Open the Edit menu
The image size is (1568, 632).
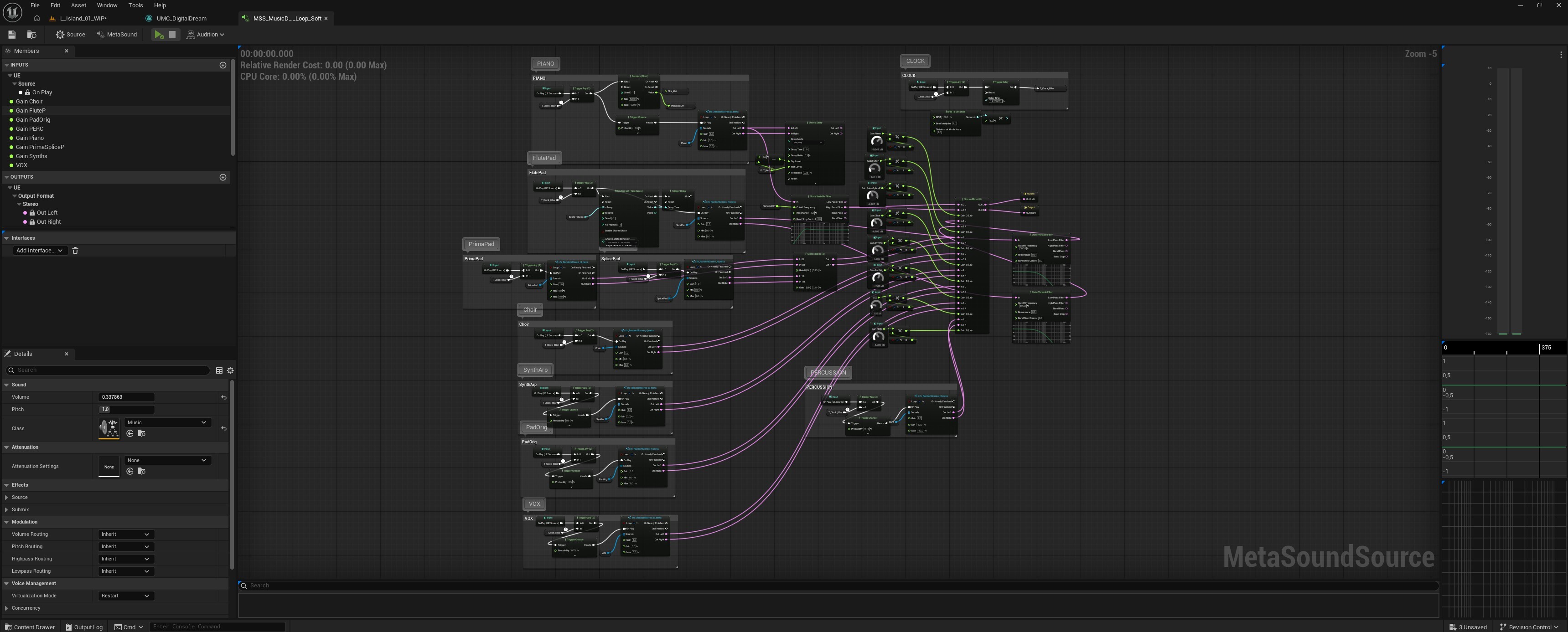click(x=55, y=5)
